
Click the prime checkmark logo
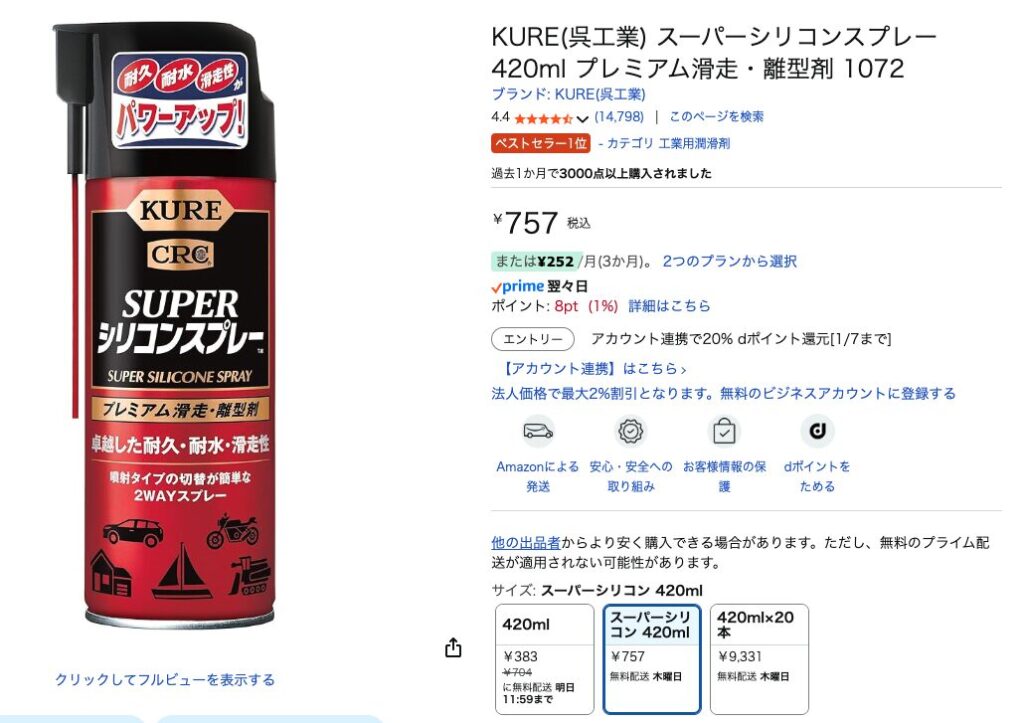pyautogui.click(x=517, y=286)
